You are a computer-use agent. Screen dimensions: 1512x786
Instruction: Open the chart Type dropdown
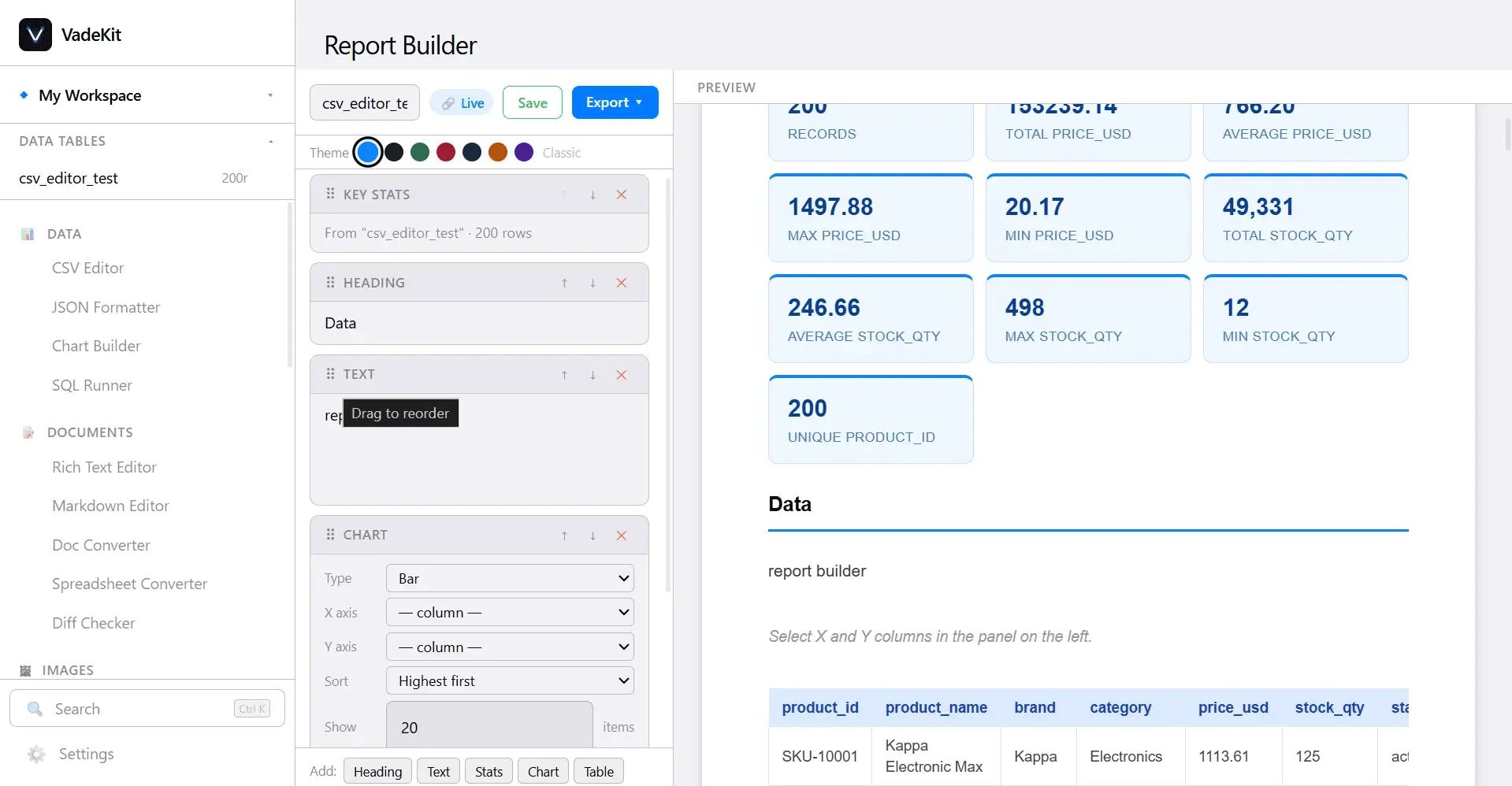[511, 578]
